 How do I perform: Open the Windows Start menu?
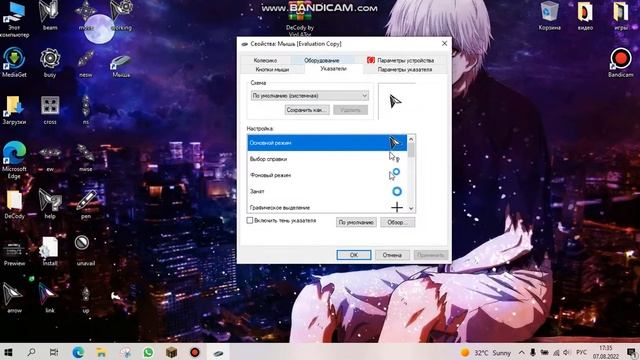(8, 352)
